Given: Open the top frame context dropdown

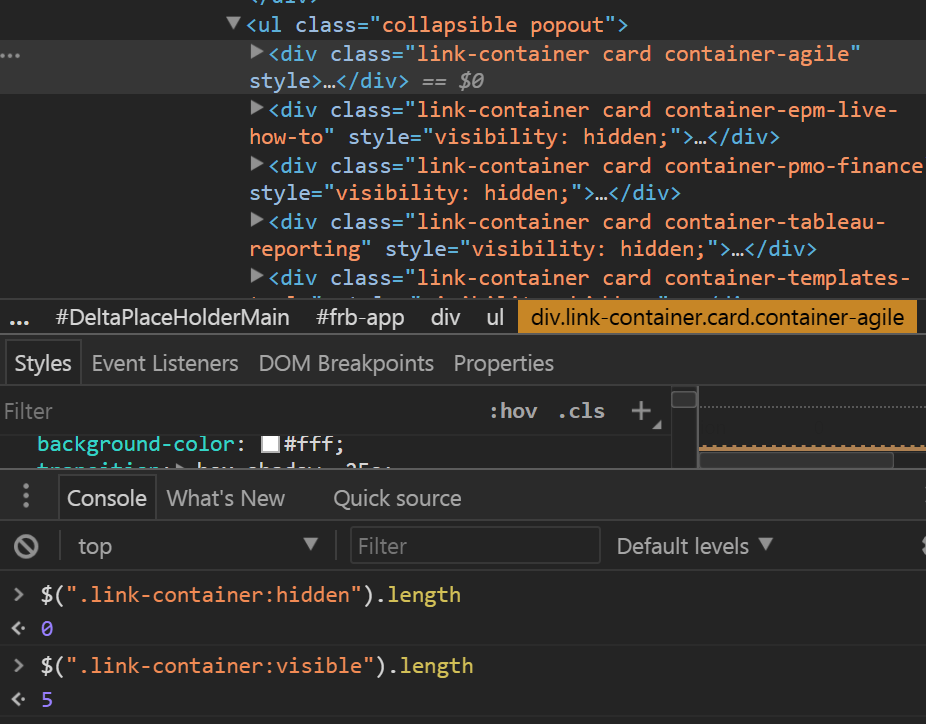Looking at the screenshot, I should pos(197,546).
